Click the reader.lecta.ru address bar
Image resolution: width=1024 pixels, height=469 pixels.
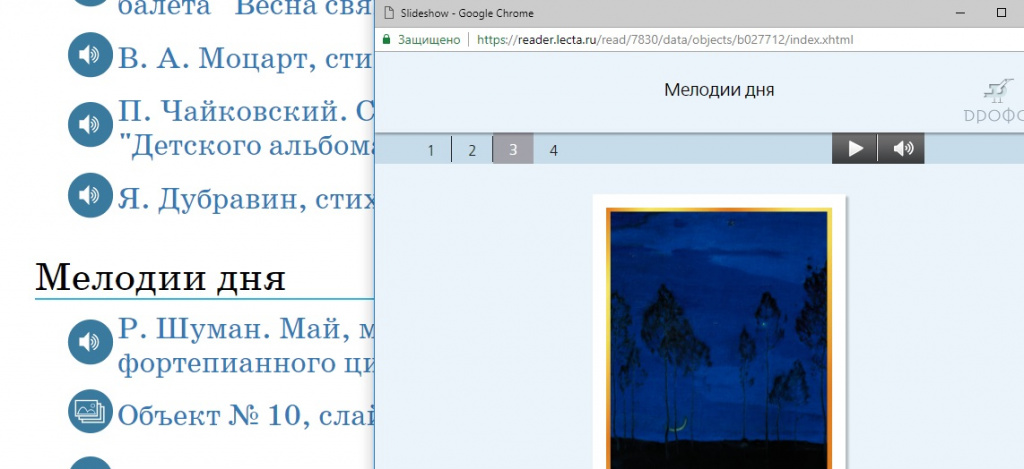665,40
